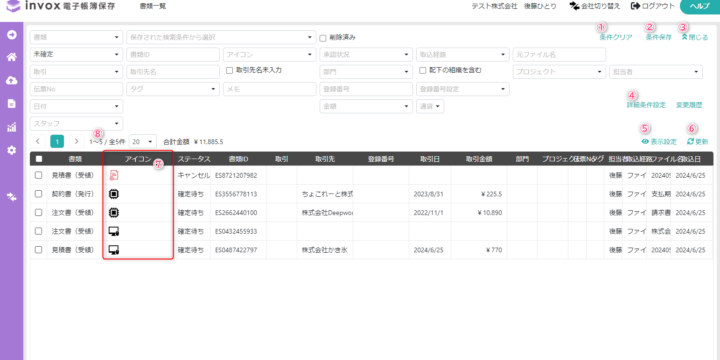The height and width of the screenshot is (360, 720).
Task: Click the chip icon in row ES3556778113
Action: [x=113, y=194]
